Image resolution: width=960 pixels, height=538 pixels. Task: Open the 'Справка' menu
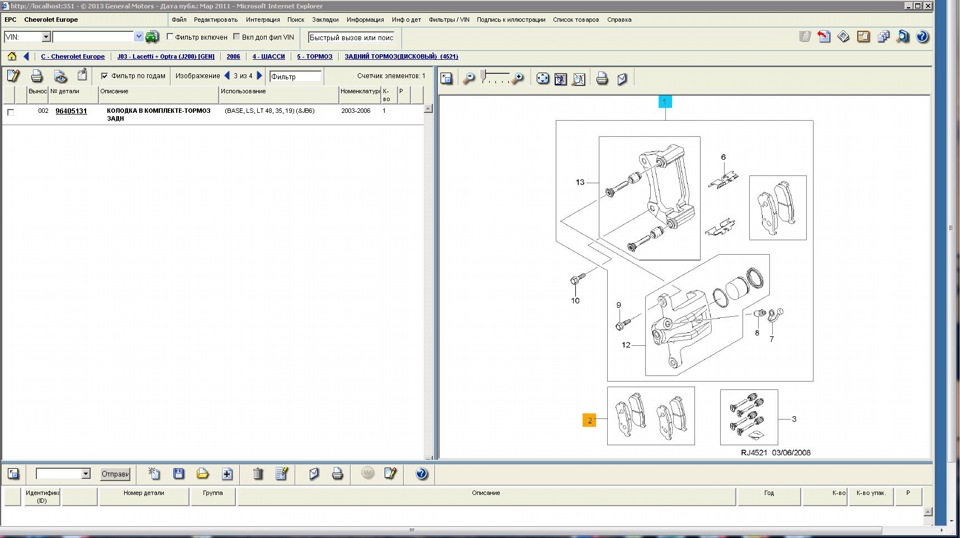click(x=619, y=20)
